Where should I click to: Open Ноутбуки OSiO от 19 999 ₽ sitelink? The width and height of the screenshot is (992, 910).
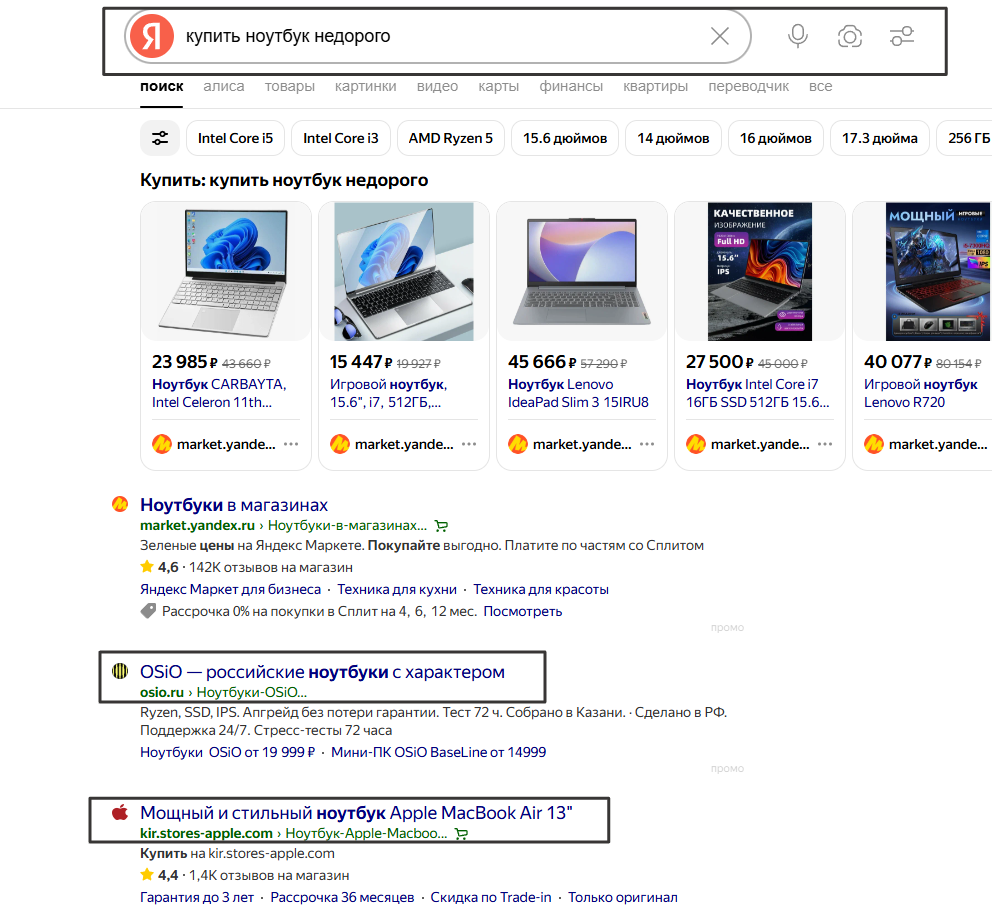pyautogui.click(x=227, y=752)
